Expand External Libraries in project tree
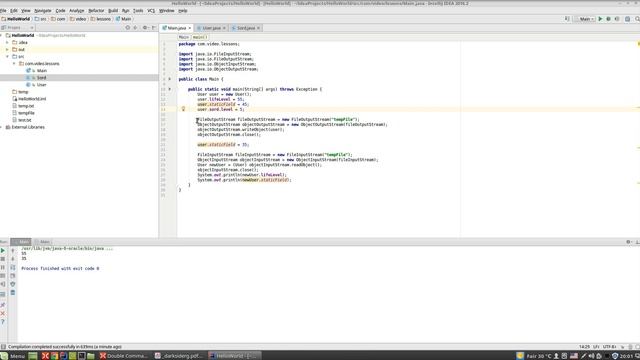 coord(2,127)
